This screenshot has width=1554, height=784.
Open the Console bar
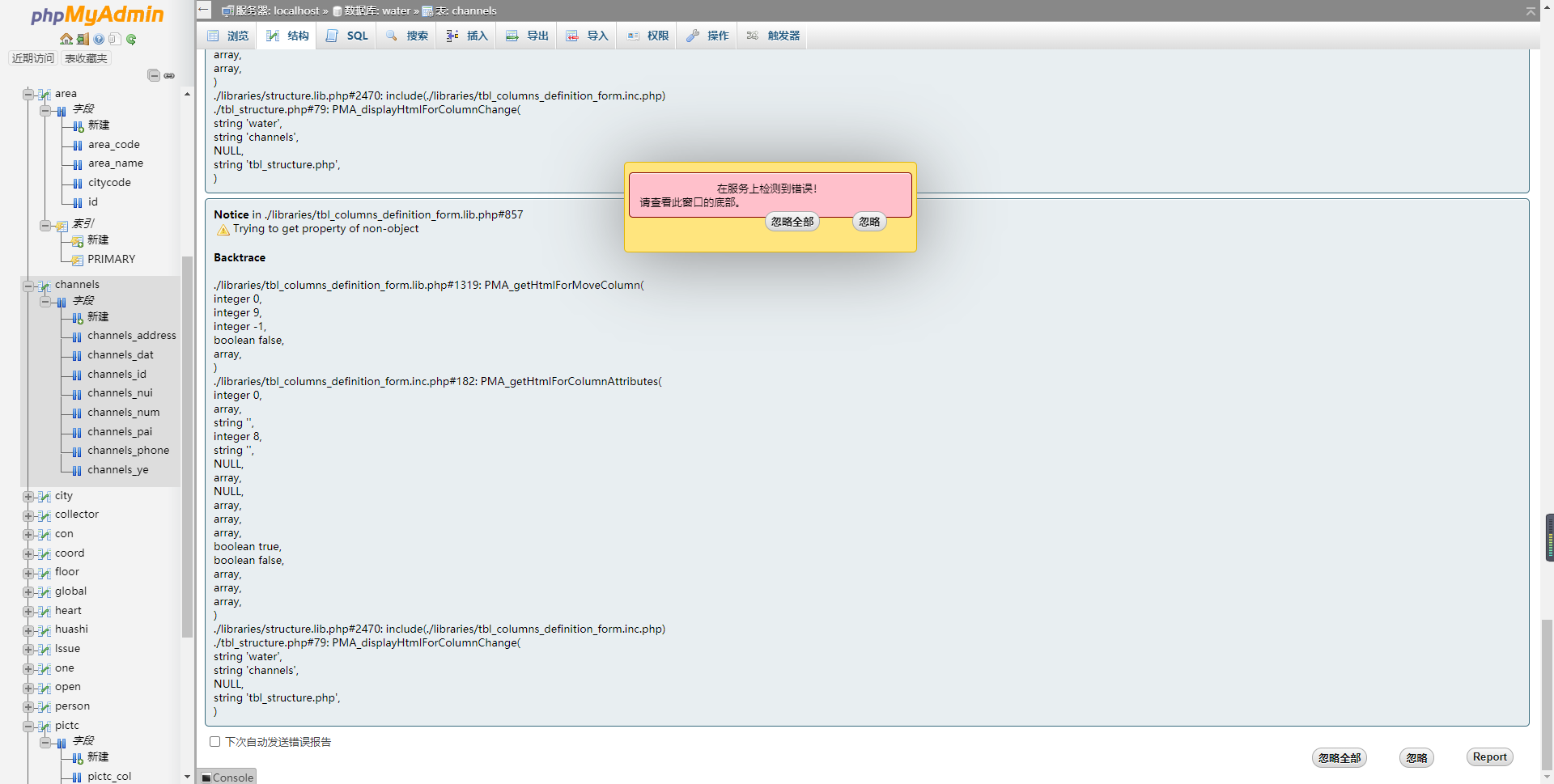pyautogui.click(x=227, y=777)
